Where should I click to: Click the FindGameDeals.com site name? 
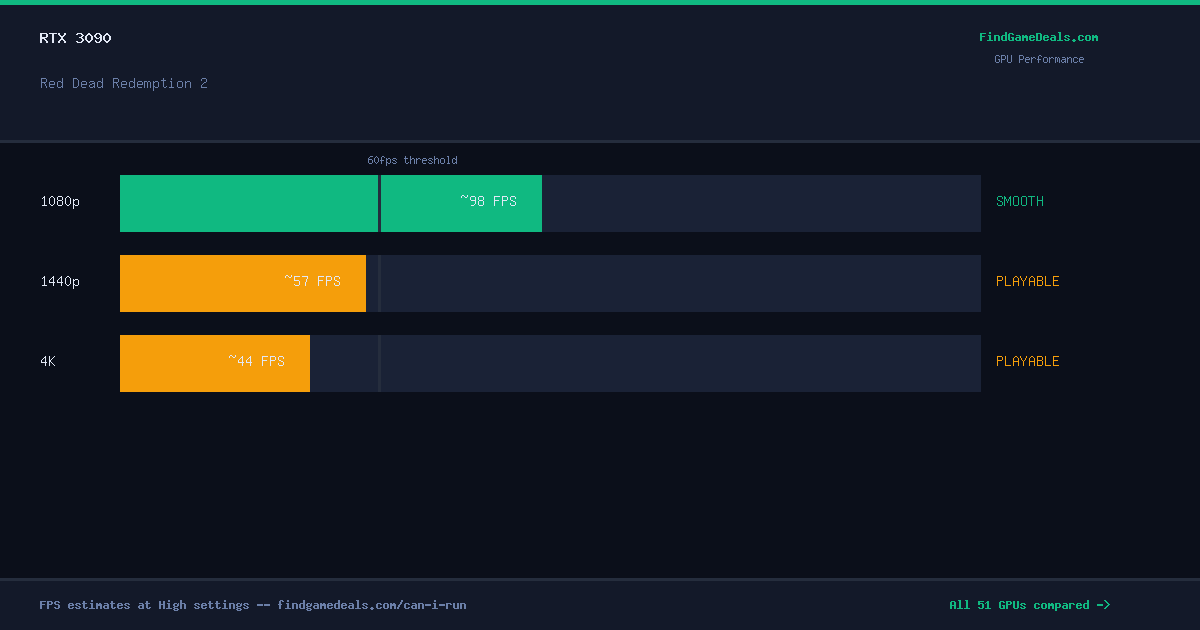click(1038, 37)
